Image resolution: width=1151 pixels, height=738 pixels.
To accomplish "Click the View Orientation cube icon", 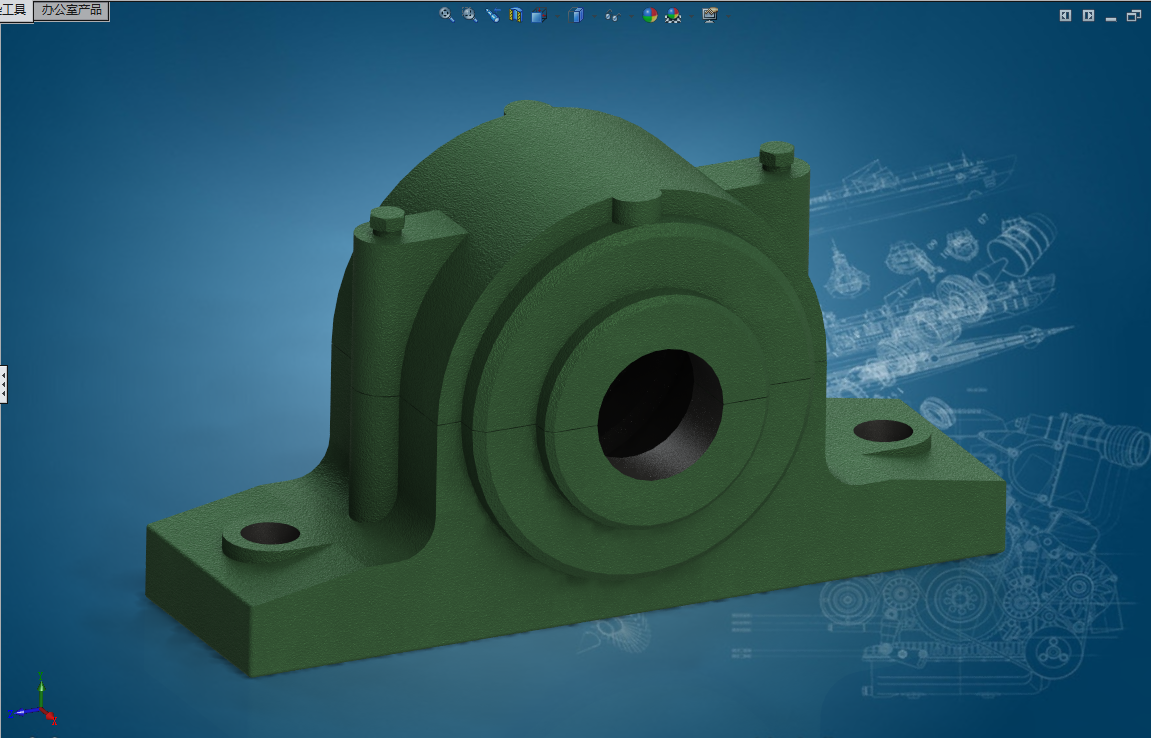I will tap(540, 15).
